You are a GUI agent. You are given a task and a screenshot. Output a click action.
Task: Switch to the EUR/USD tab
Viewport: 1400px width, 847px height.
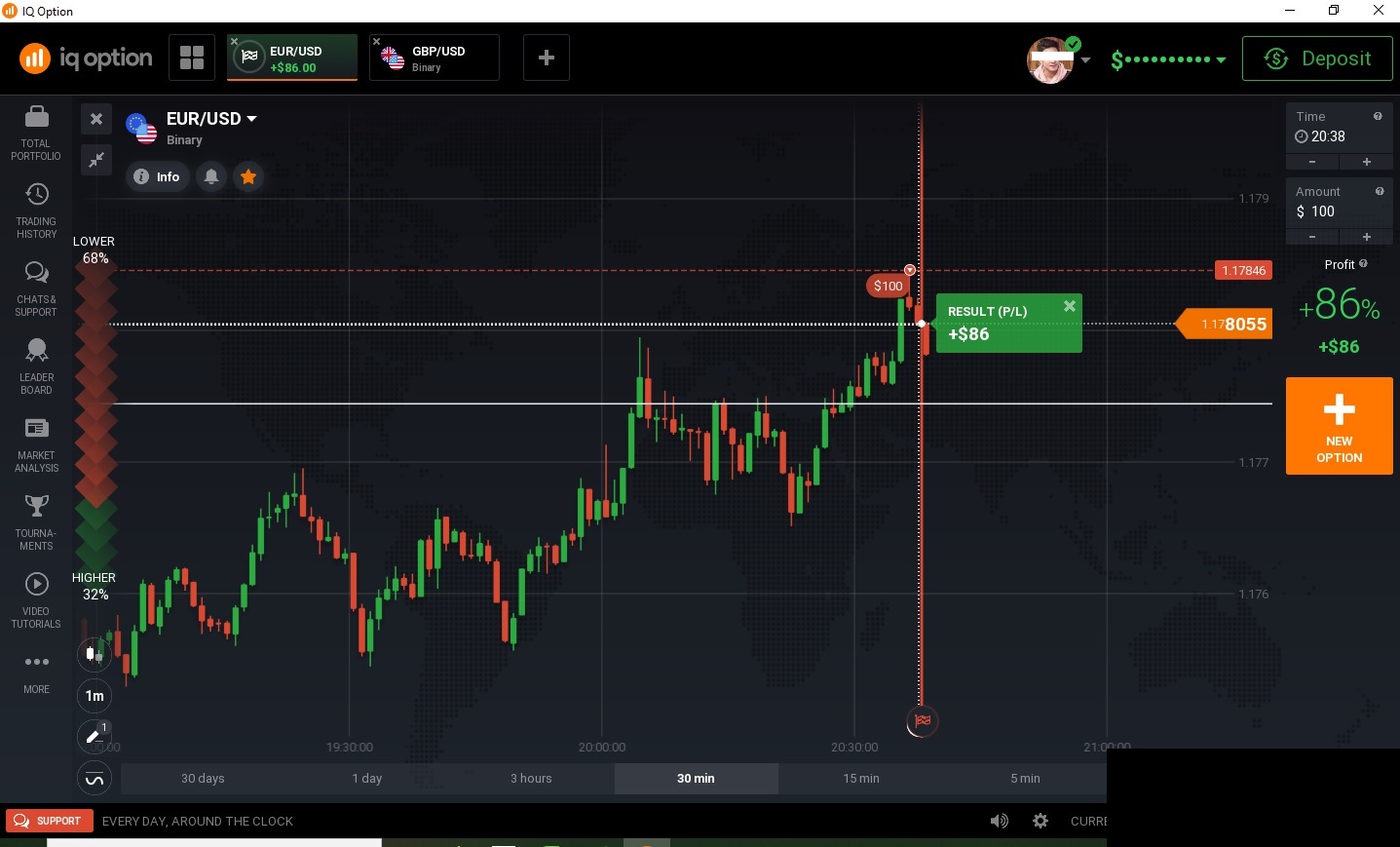[x=292, y=58]
